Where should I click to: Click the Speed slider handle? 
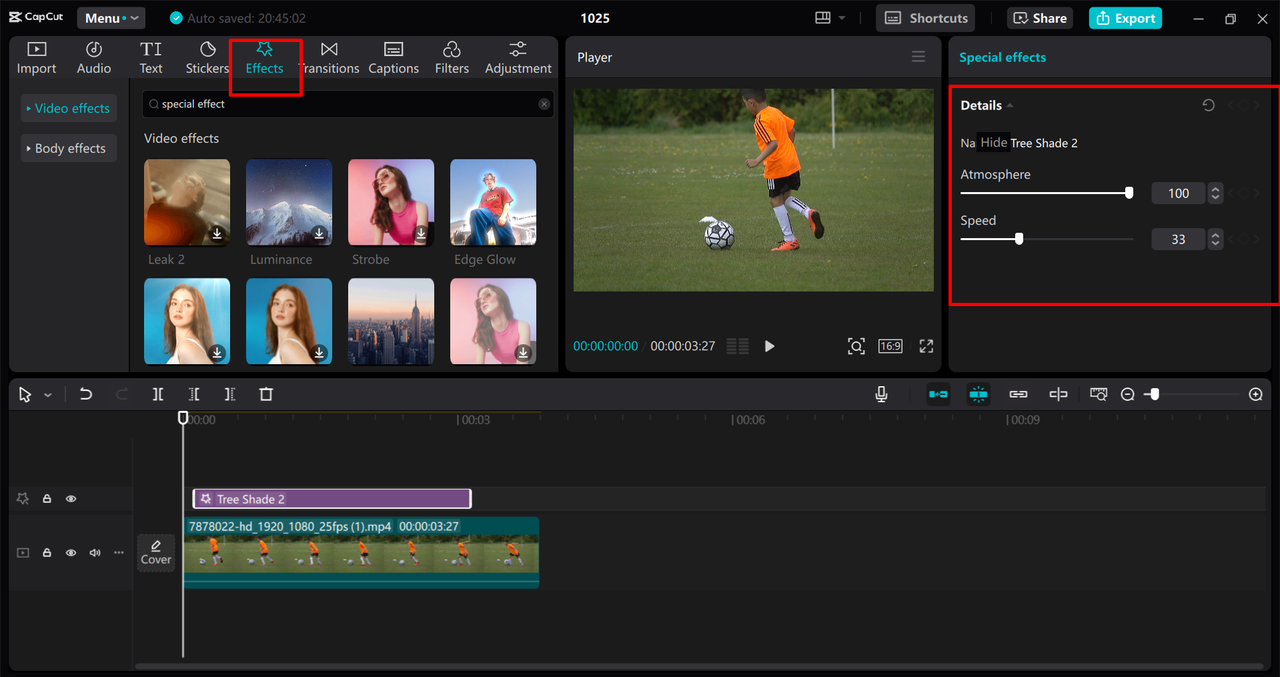(1019, 239)
